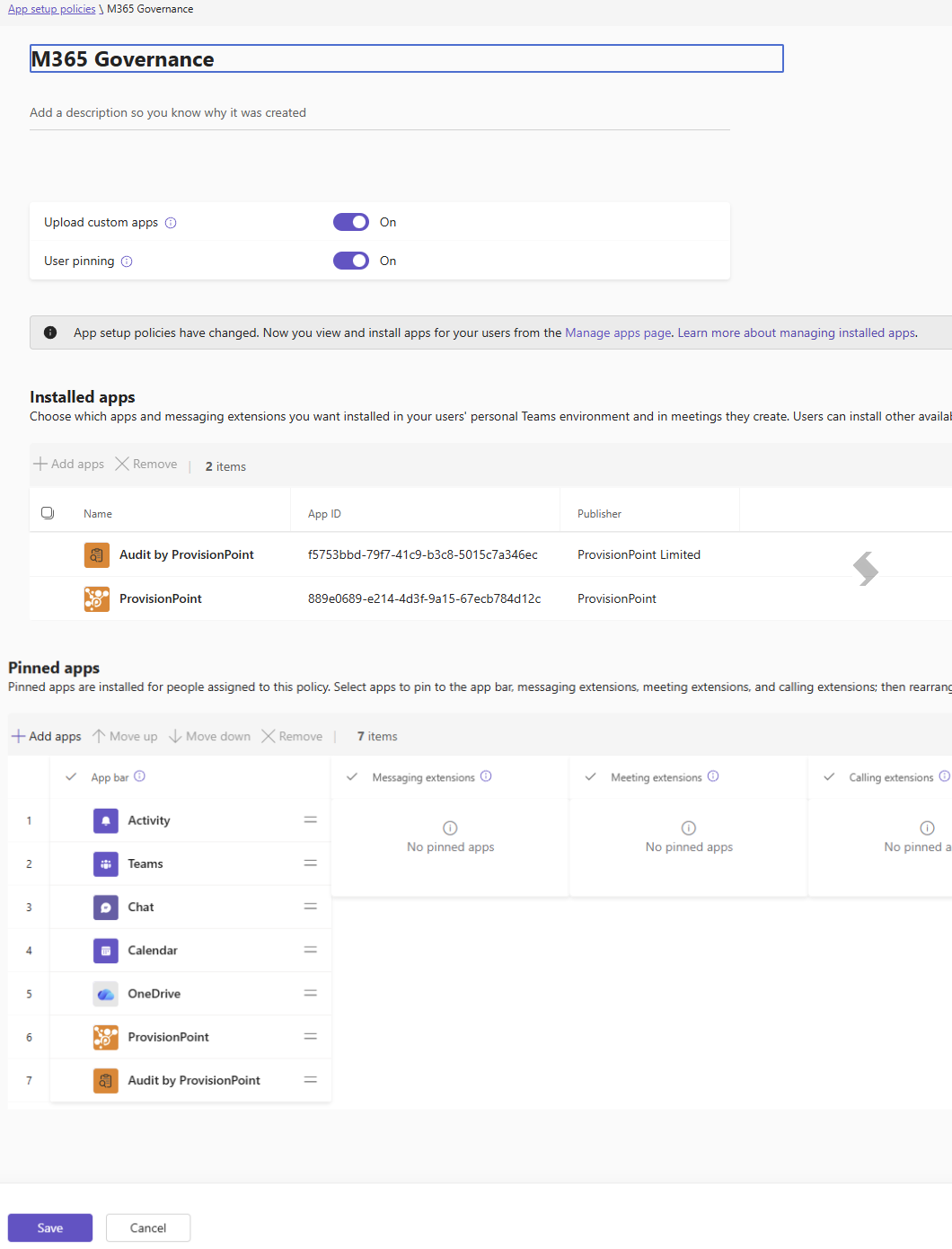This screenshot has height=1249, width=952.
Task: Select the OneDrive pinned app row label
Action: point(154,994)
